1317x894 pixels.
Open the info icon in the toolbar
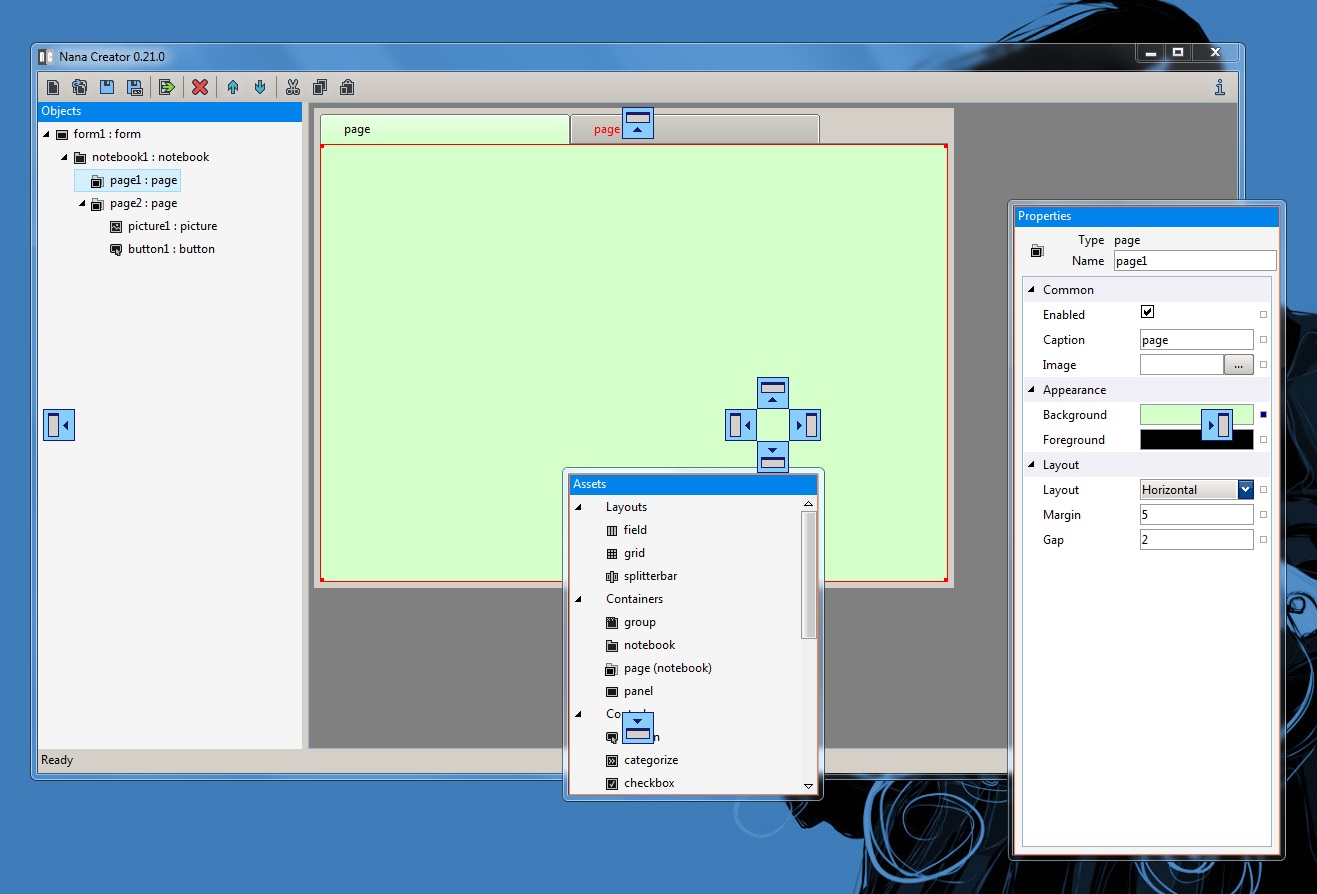tap(1220, 87)
